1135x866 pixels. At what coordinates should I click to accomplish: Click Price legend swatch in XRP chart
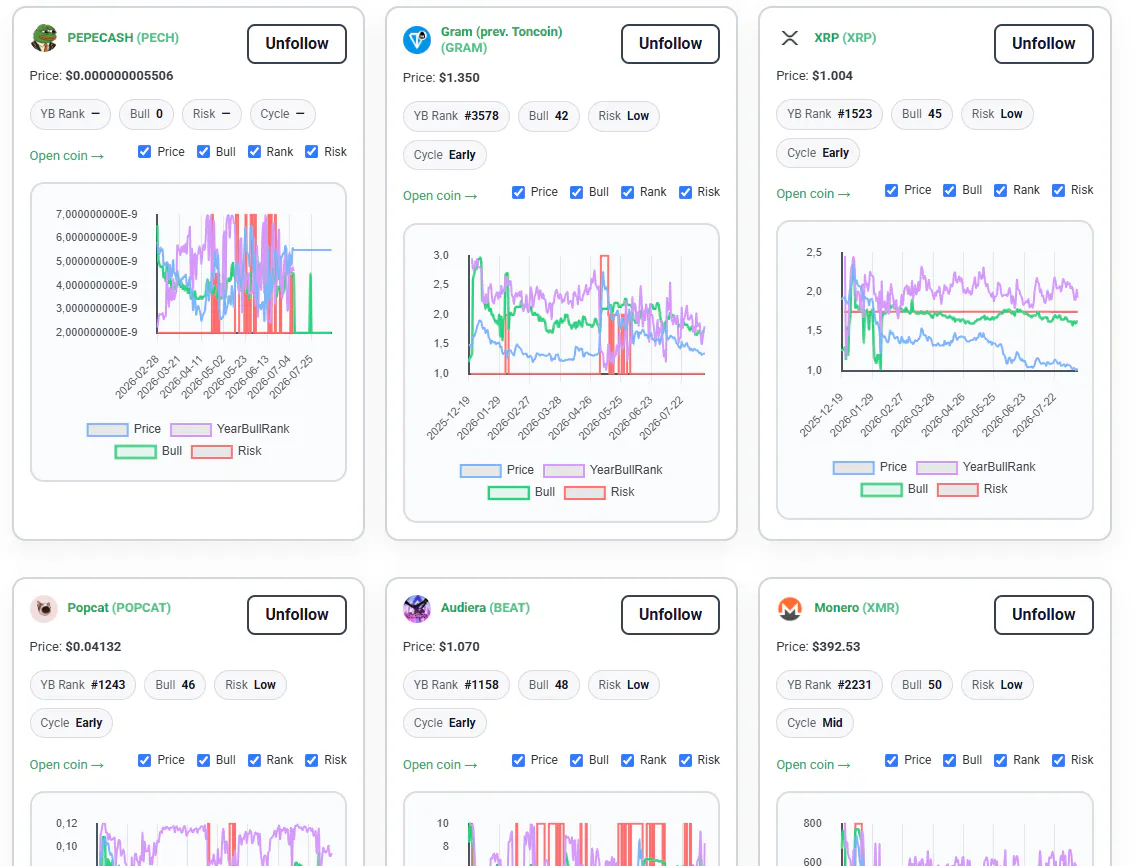(x=853, y=468)
